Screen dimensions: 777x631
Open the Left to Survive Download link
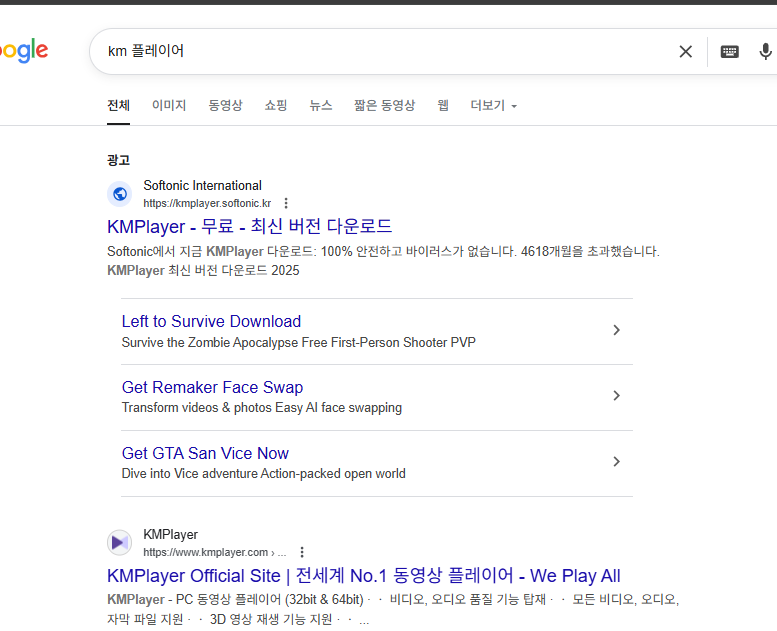coord(212,321)
